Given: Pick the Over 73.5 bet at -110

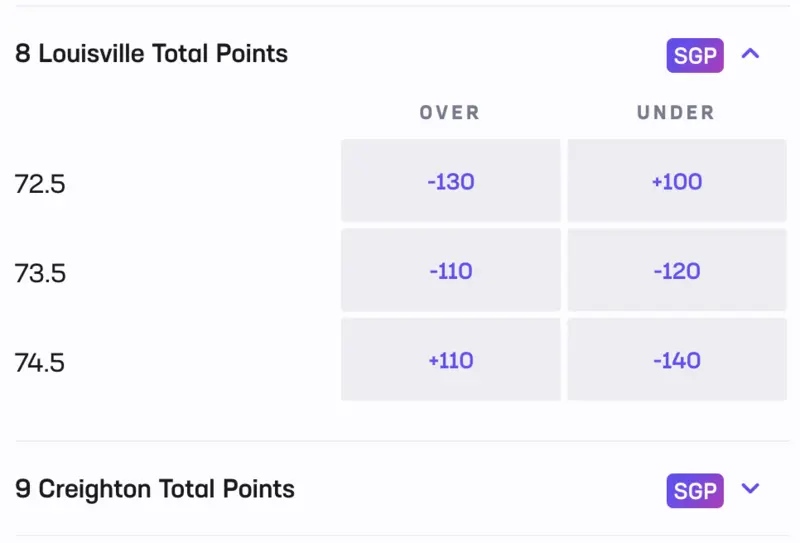Looking at the screenshot, I should click(451, 270).
